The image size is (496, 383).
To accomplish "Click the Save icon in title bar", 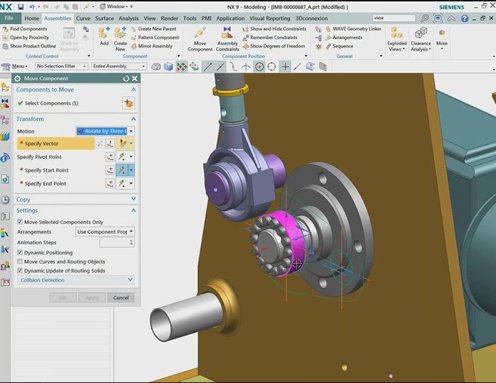I will click(21, 6).
